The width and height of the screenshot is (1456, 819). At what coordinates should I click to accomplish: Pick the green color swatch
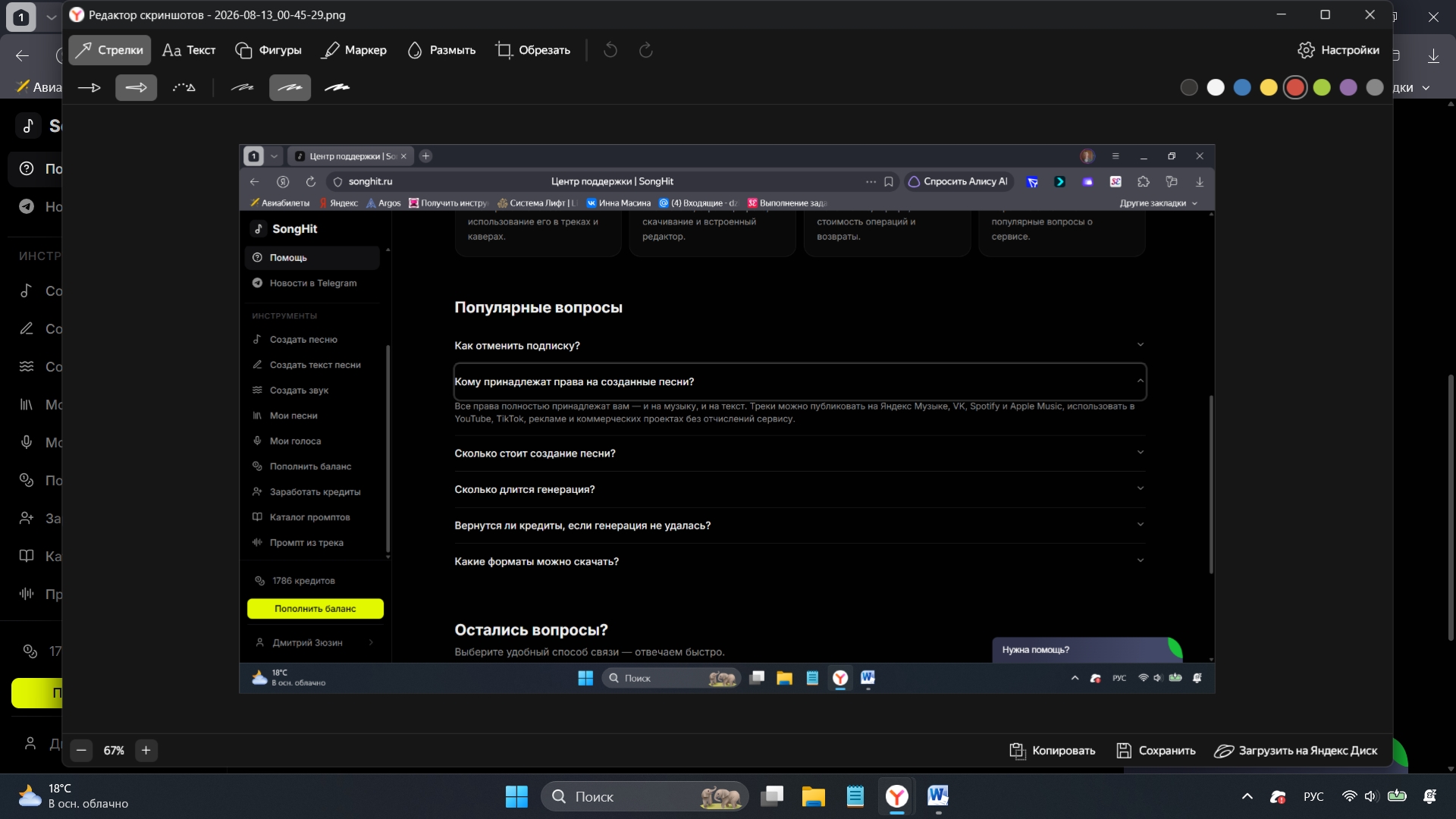click(1322, 88)
